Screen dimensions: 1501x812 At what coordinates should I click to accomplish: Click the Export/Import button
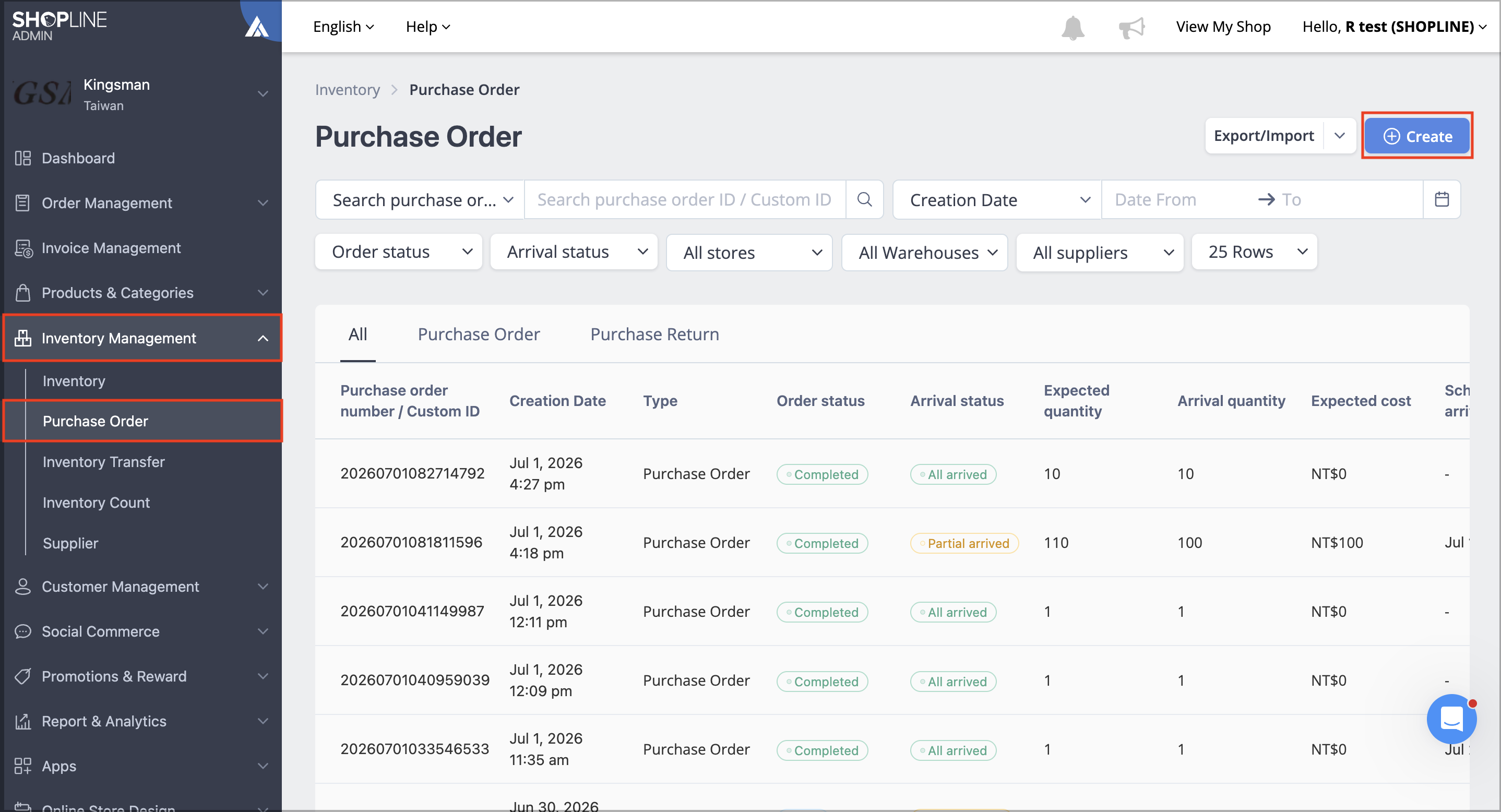(x=1264, y=136)
